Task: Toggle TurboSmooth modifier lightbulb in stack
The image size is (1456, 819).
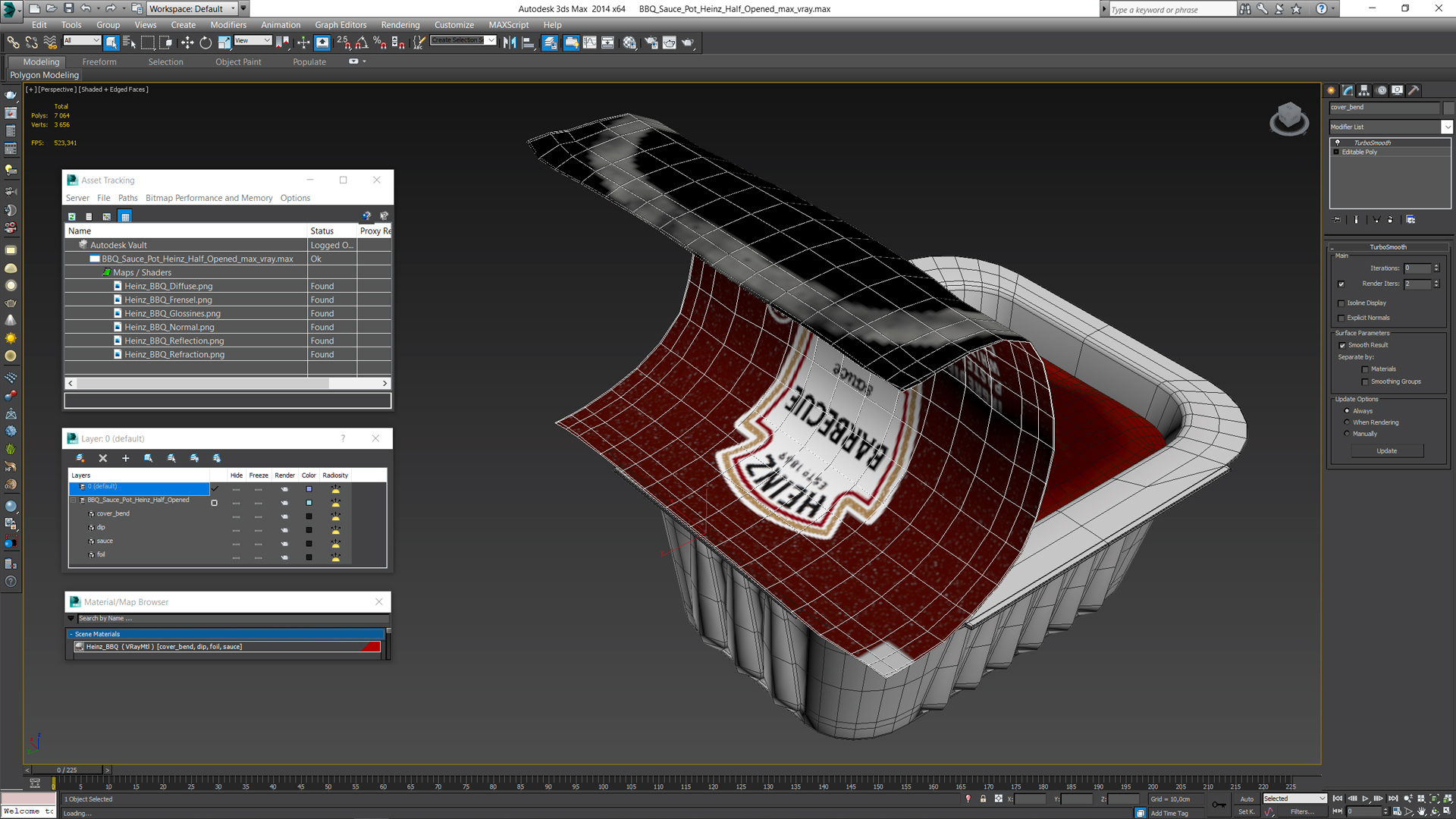Action: pos(1338,143)
